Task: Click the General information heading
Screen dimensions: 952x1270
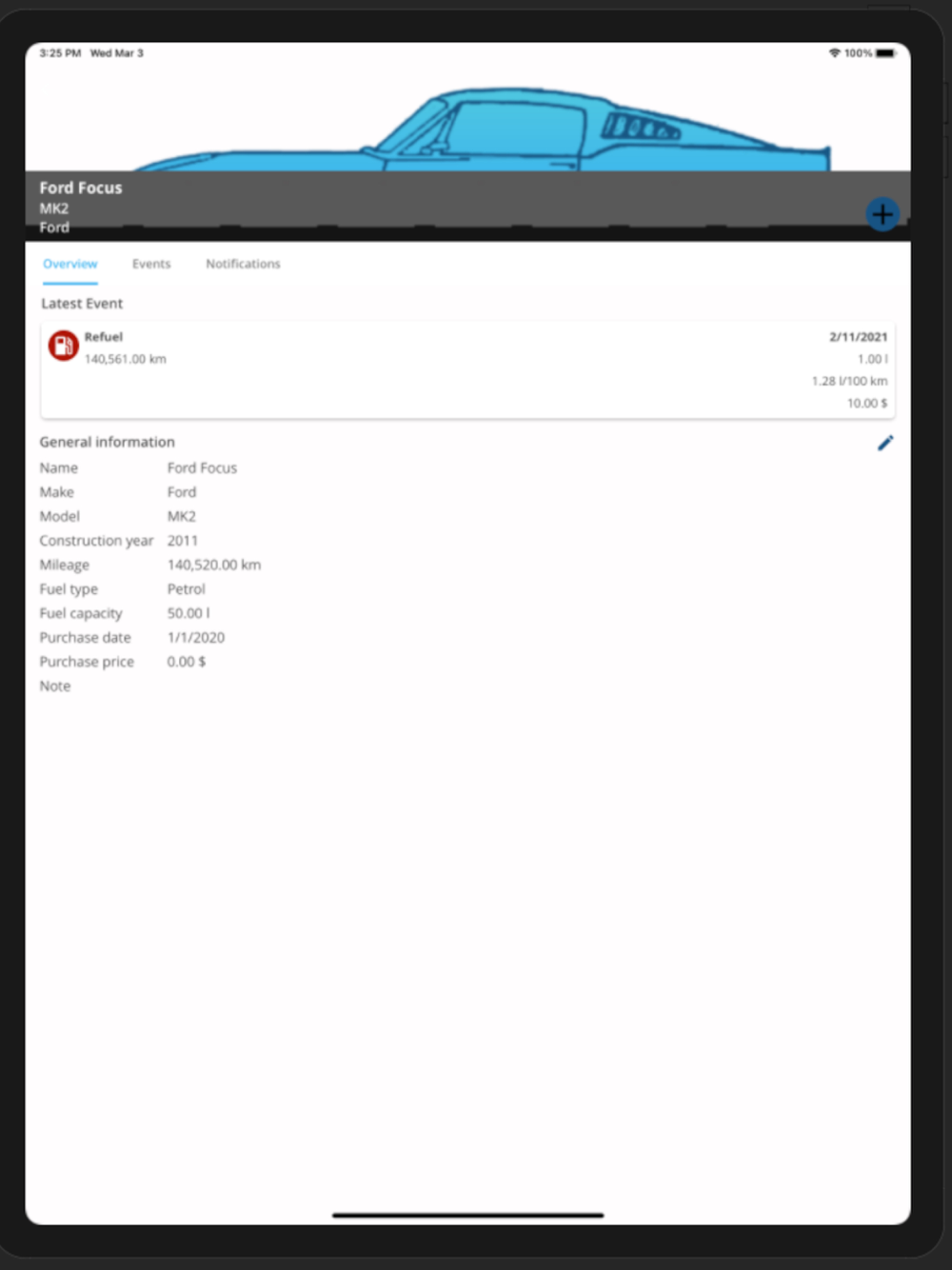Action: coord(107,442)
